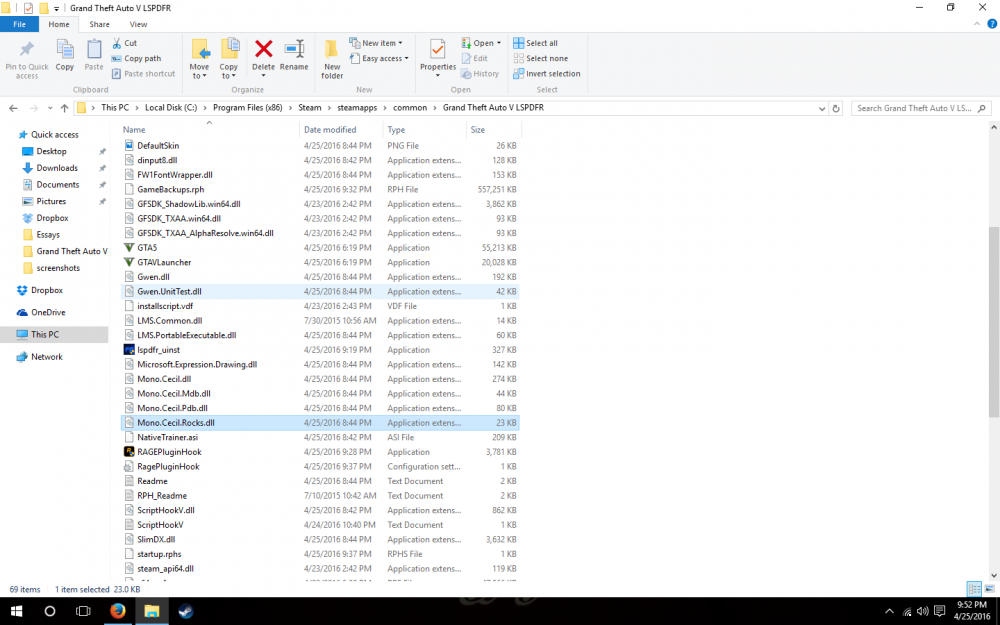Viewport: 1000px width, 625px height.
Task: Click the Refresh button beside address bar
Action: 835,108
